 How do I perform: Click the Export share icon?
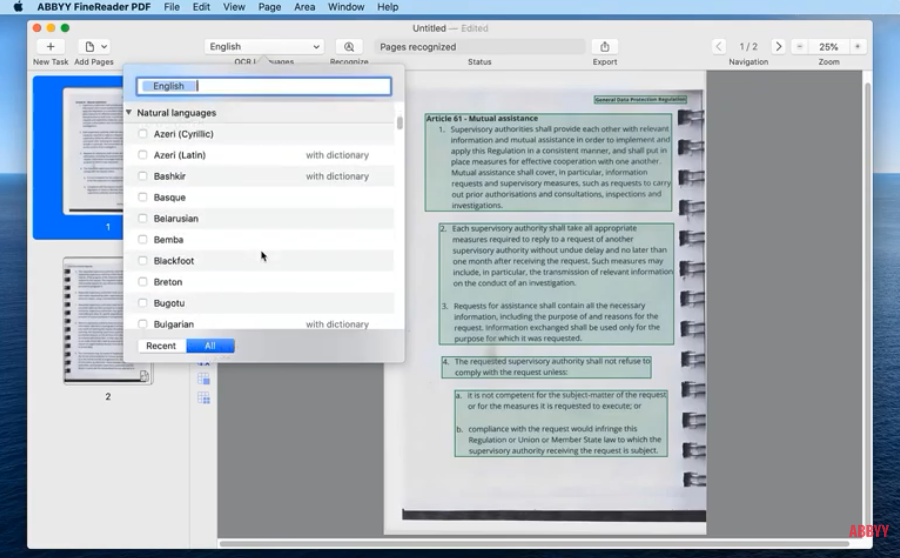pos(605,46)
